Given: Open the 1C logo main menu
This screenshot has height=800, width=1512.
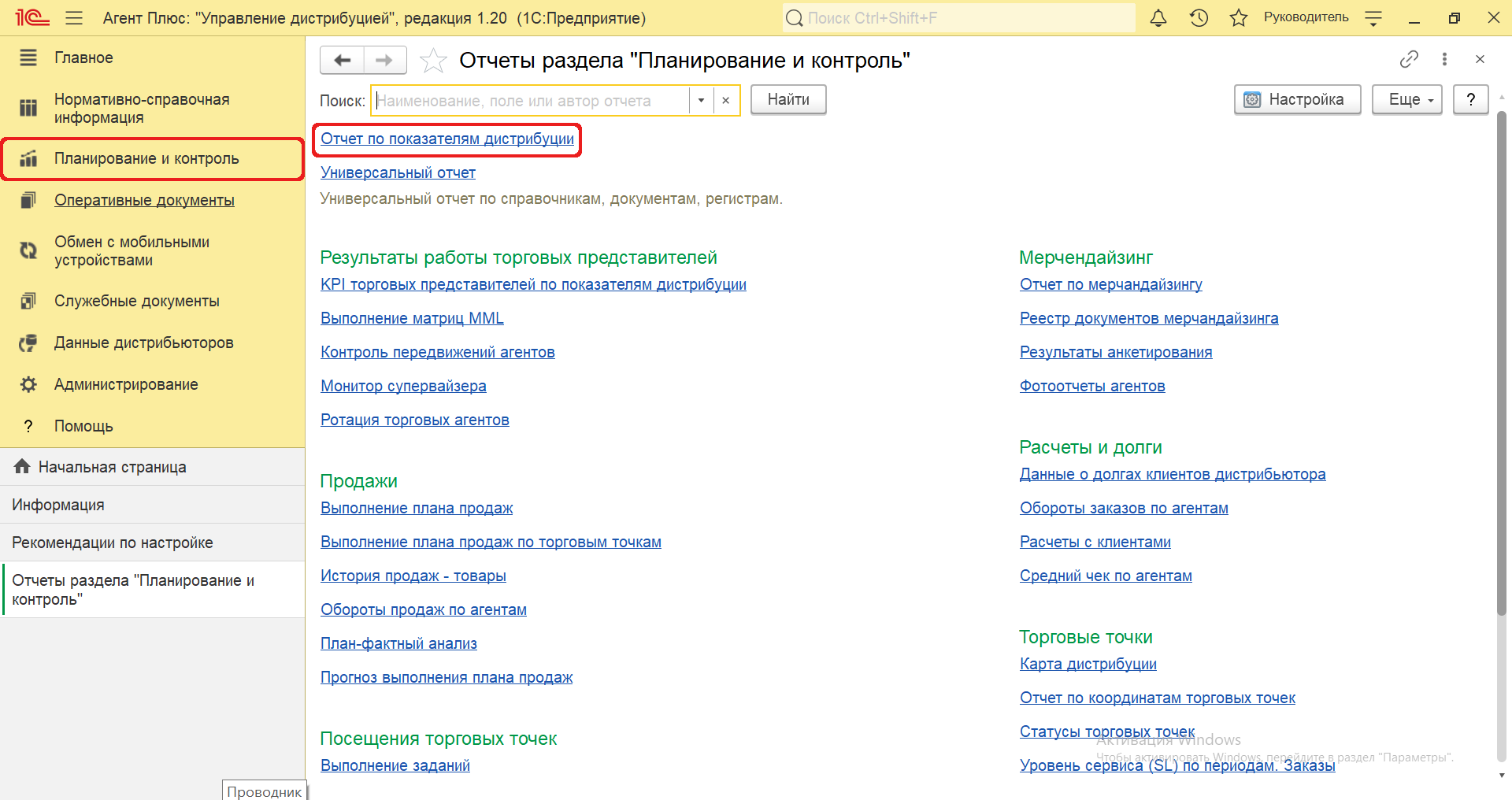Looking at the screenshot, I should [32, 17].
